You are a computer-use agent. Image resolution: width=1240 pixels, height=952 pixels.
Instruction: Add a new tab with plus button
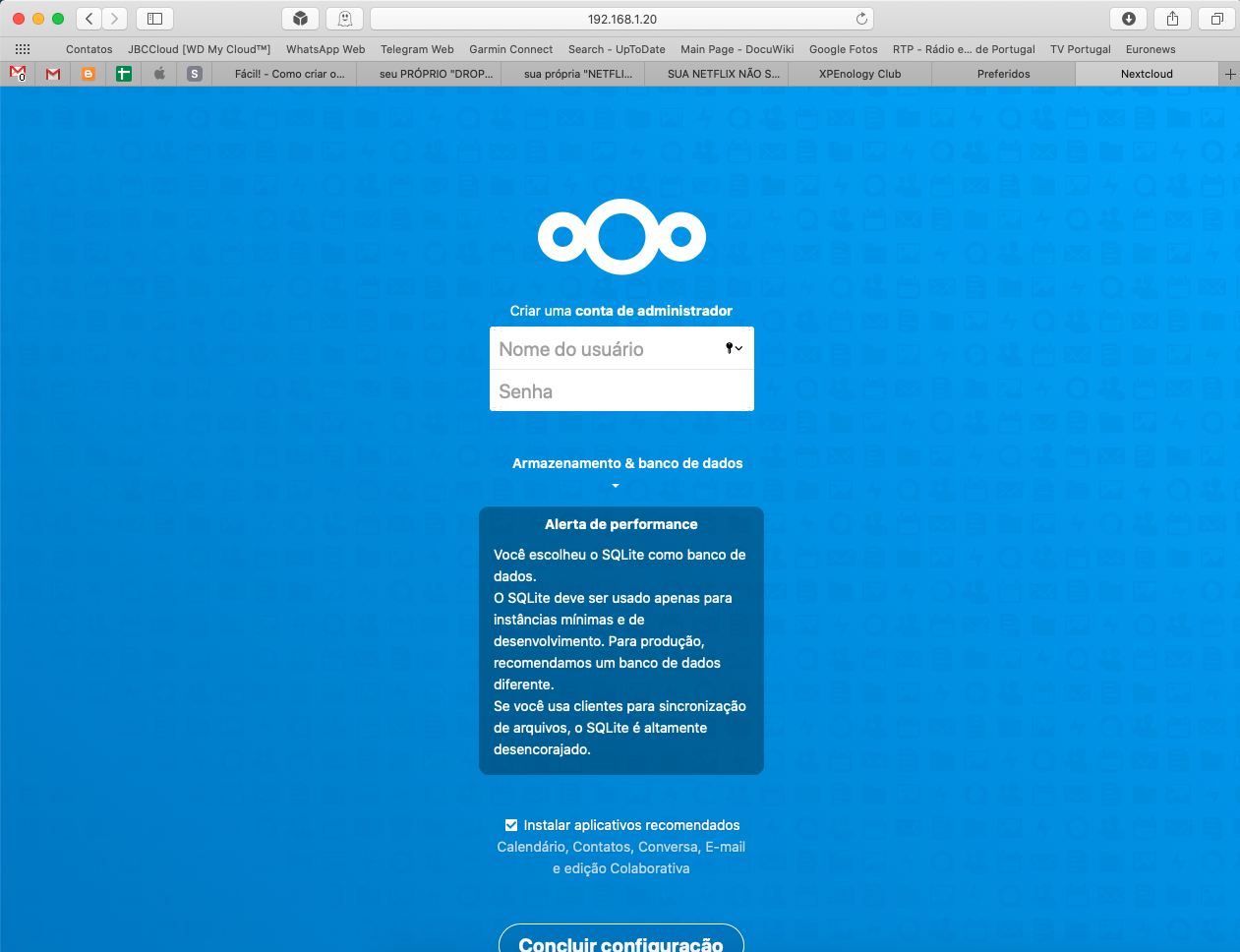pyautogui.click(x=1229, y=74)
